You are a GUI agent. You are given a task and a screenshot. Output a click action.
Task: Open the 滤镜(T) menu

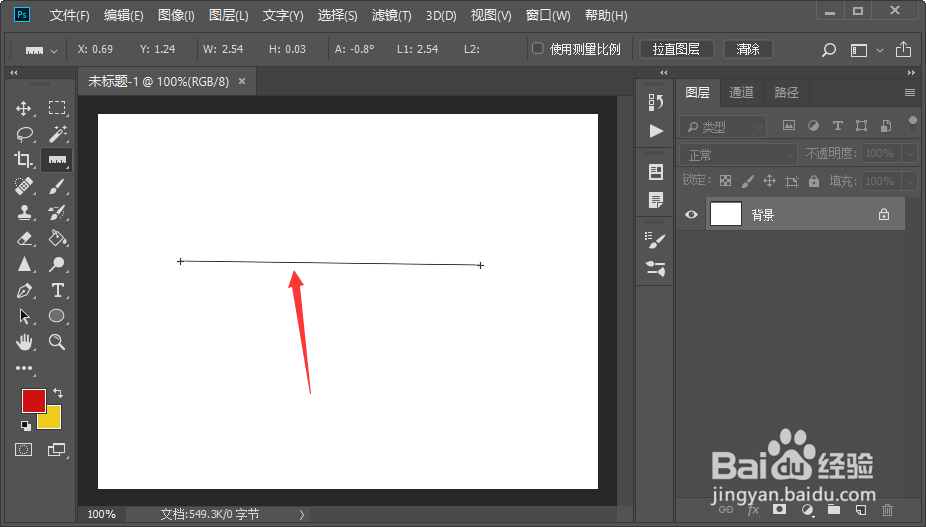pos(391,15)
